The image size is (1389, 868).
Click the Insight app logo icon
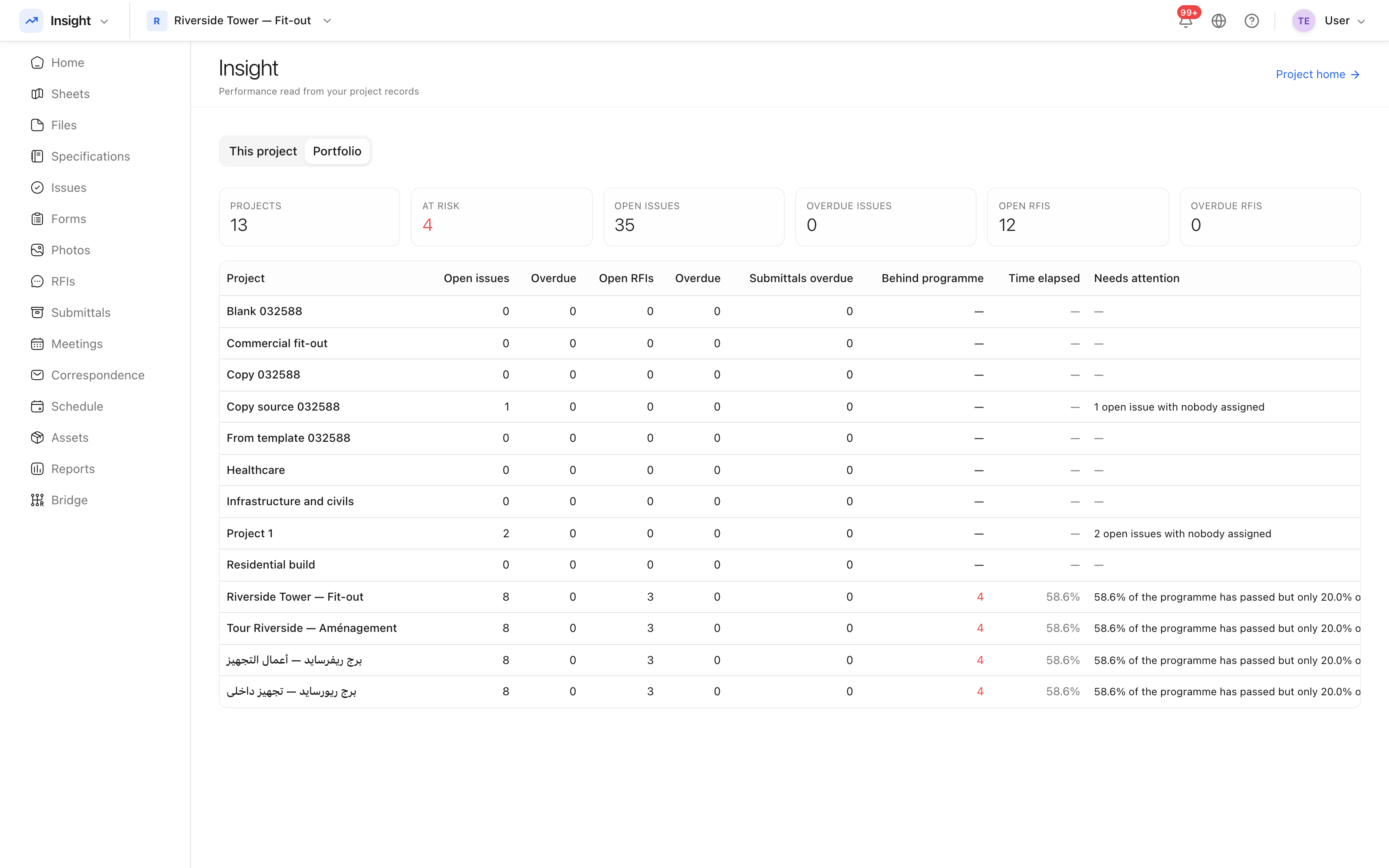click(32, 21)
